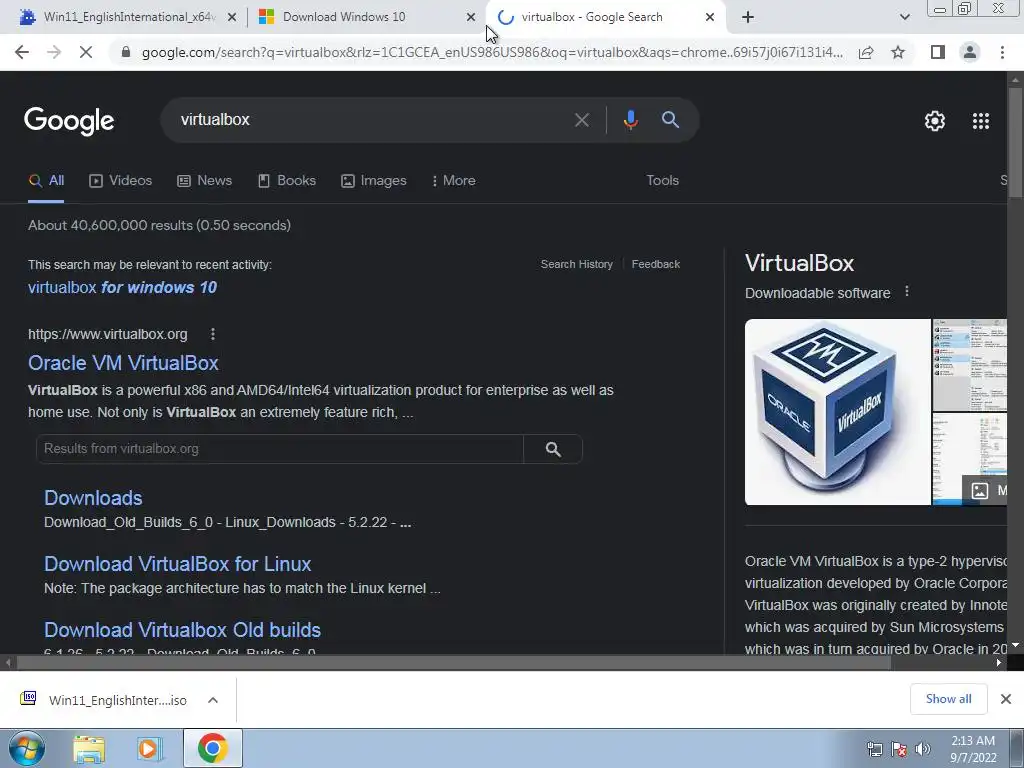Viewport: 1024px width, 768px height.
Task: Select the Videos search tab
Action: coord(121,181)
